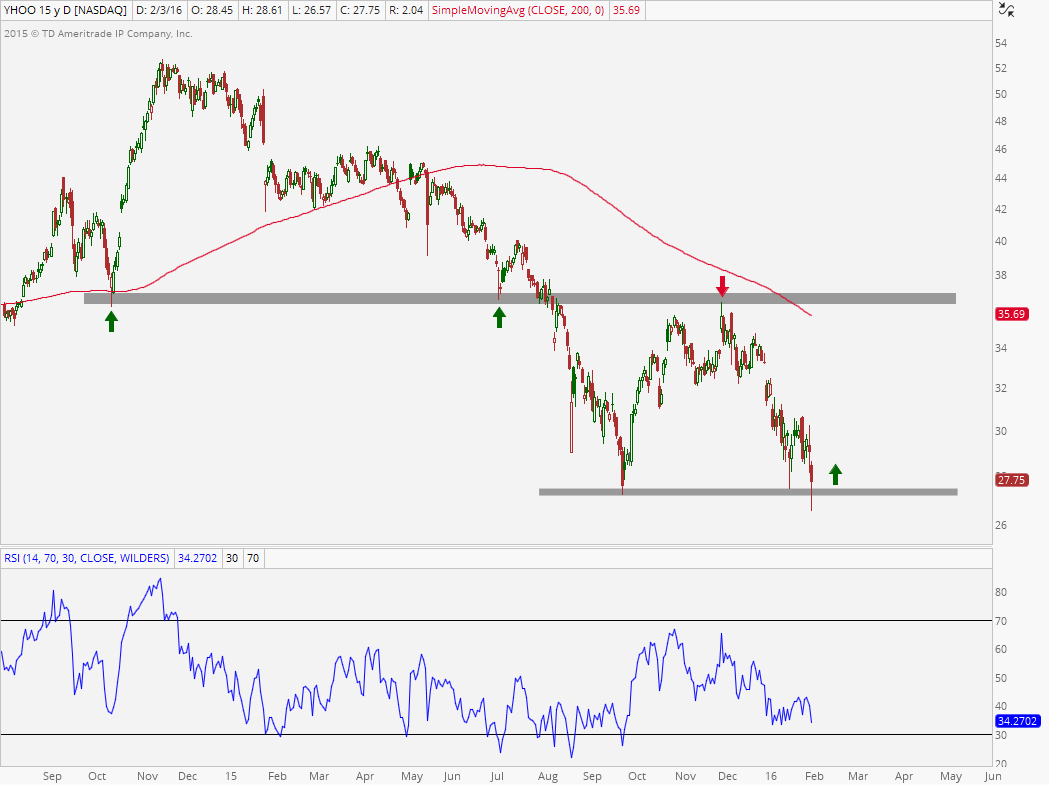Click the high price H: 28.61

[x=263, y=10]
